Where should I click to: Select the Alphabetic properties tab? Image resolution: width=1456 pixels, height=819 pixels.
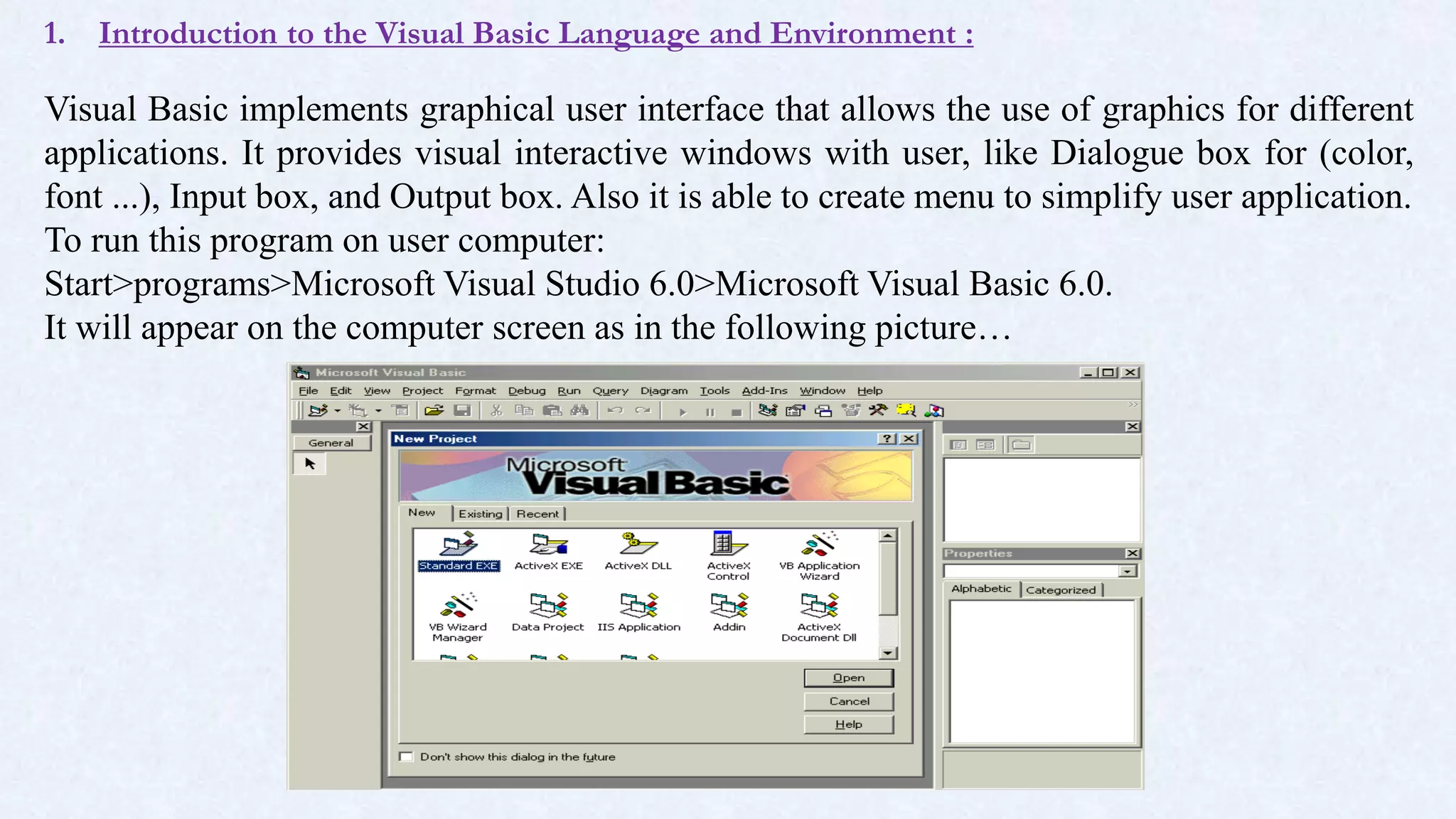[981, 589]
